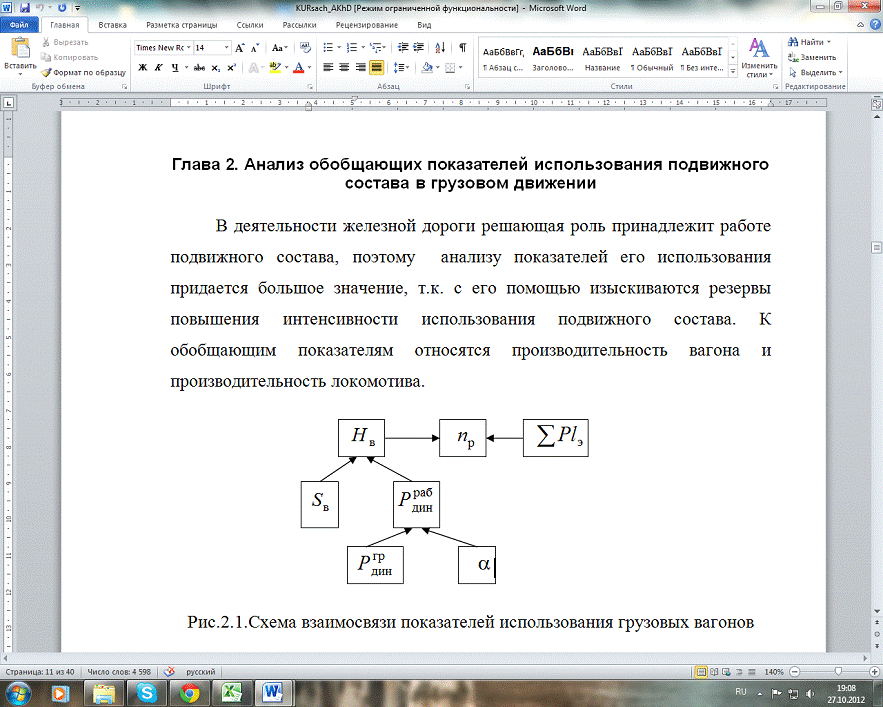Open the Select (Выделить) dropdown
This screenshot has height=707, width=883.
click(x=815, y=73)
